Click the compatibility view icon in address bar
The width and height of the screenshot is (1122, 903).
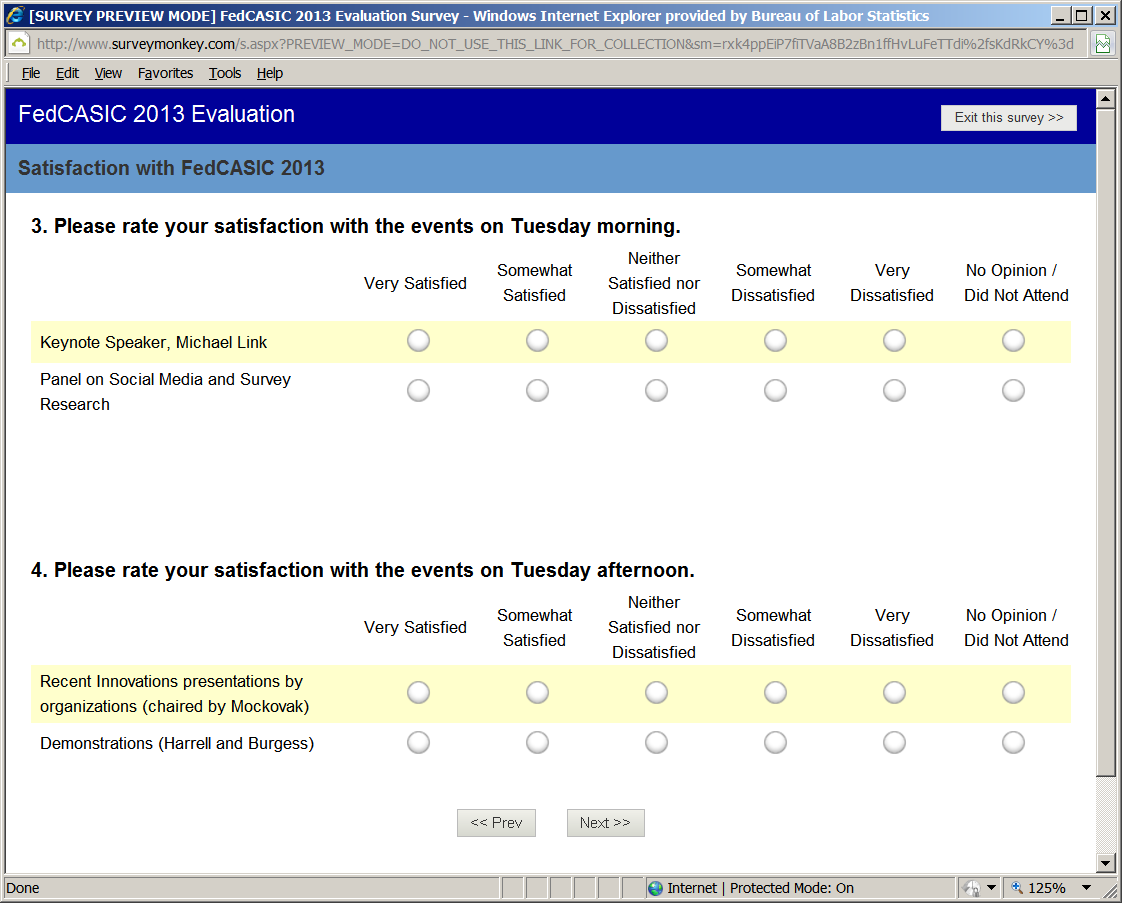point(1103,44)
